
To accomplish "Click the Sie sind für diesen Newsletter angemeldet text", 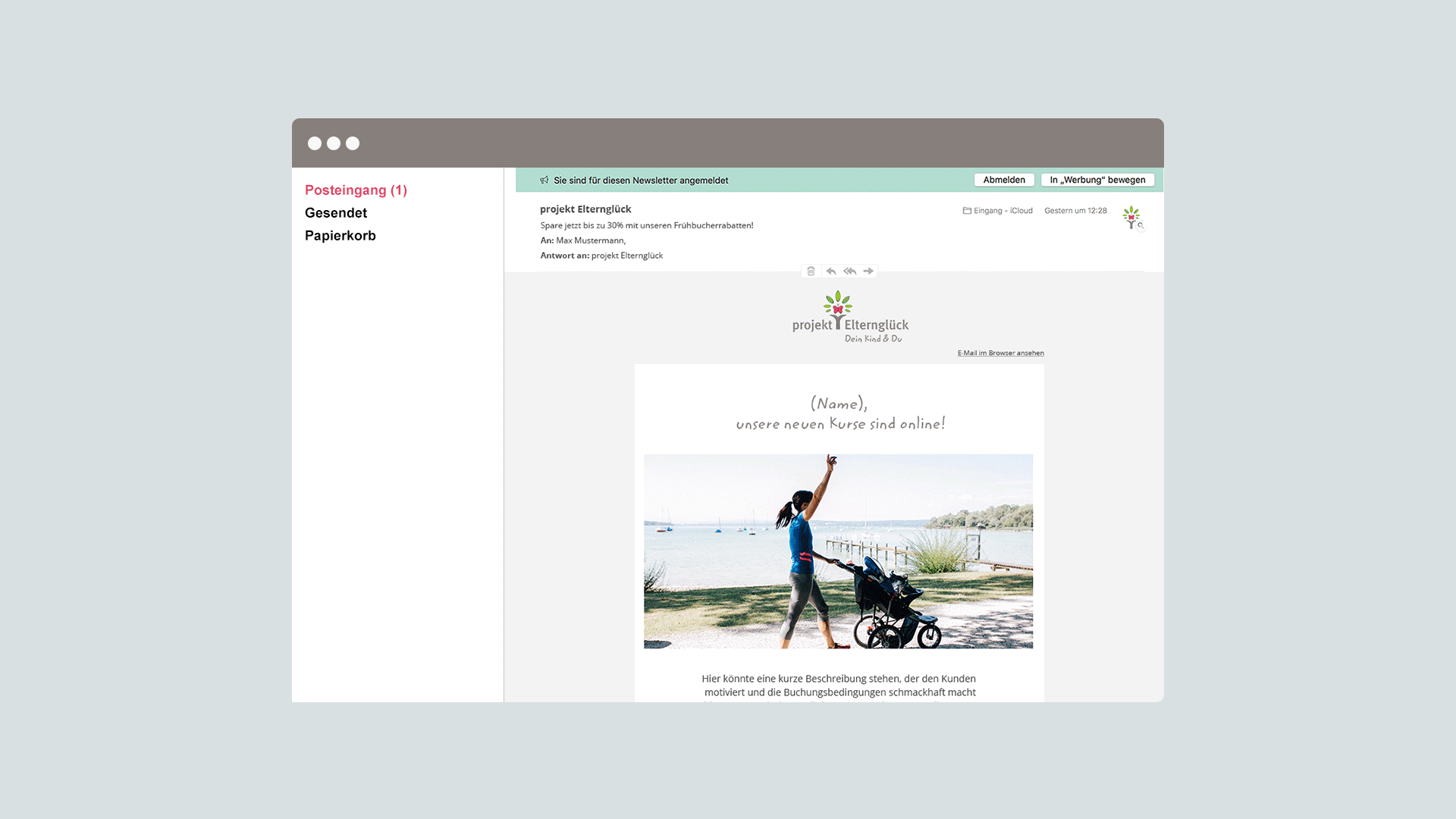I will click(x=641, y=180).
